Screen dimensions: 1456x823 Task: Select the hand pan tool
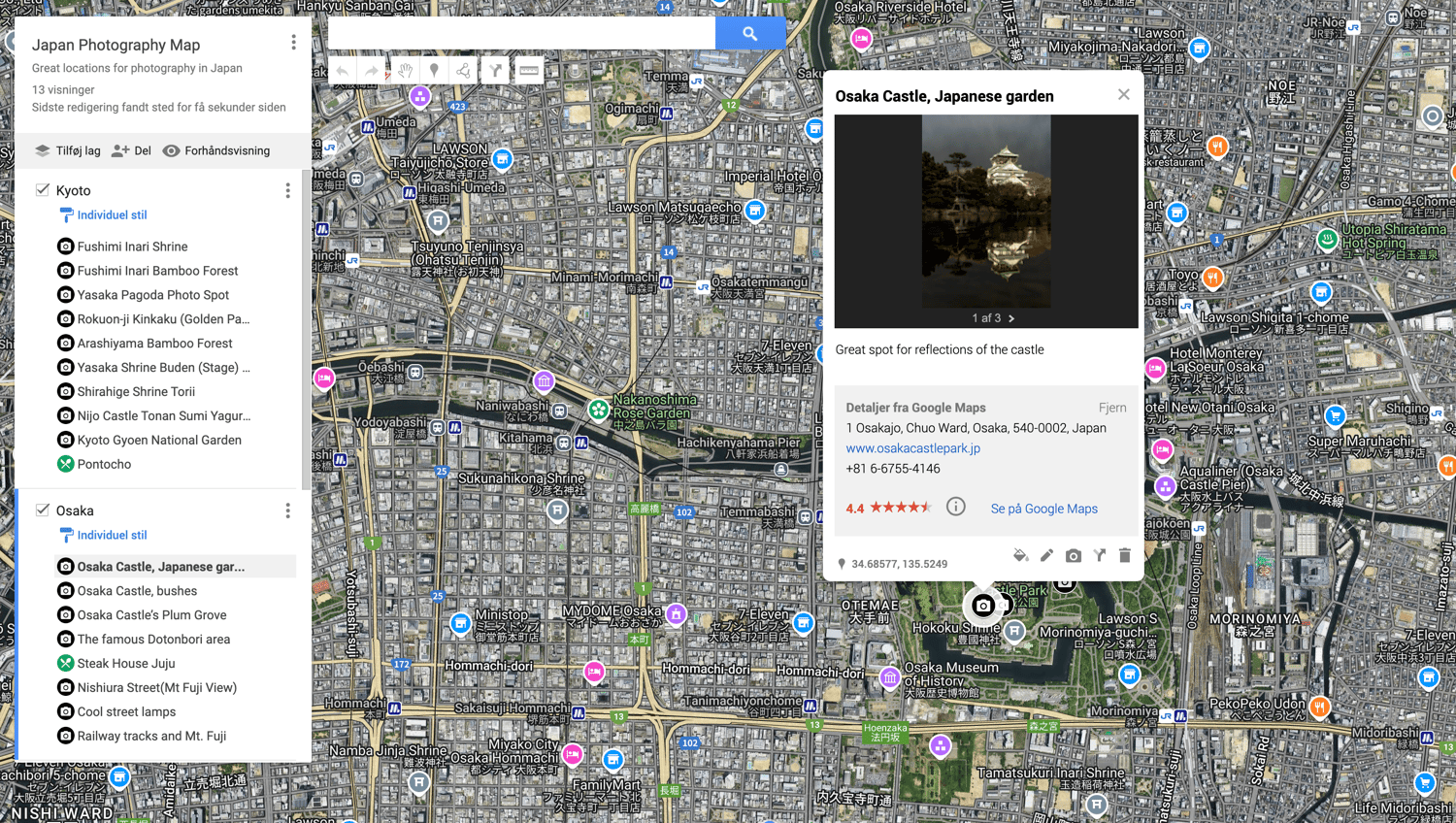(x=404, y=70)
